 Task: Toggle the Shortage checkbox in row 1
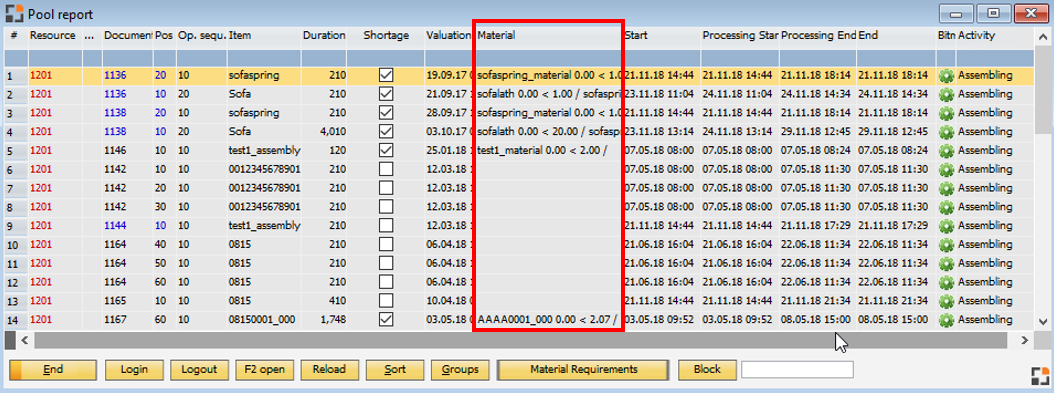click(x=386, y=76)
